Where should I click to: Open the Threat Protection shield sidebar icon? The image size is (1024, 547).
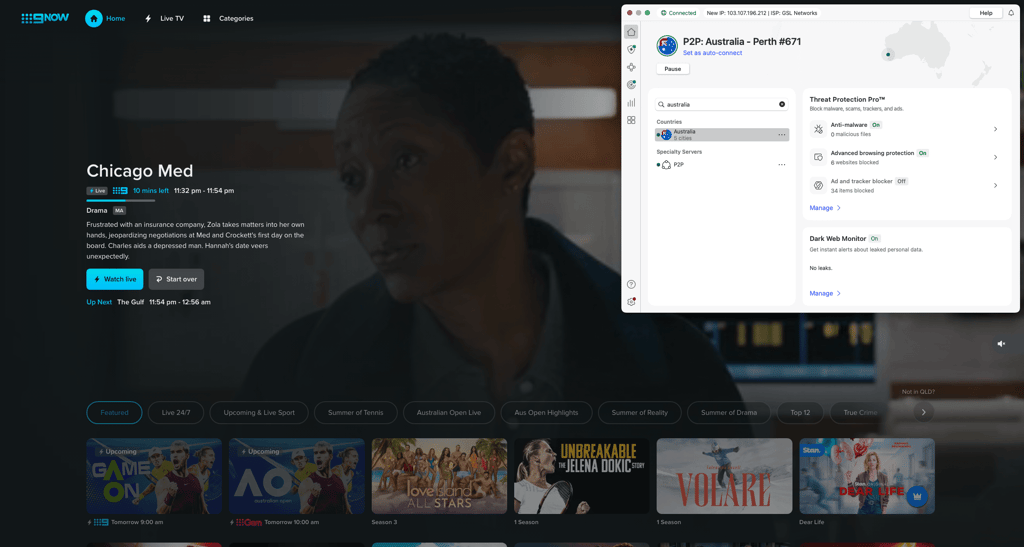(x=631, y=50)
